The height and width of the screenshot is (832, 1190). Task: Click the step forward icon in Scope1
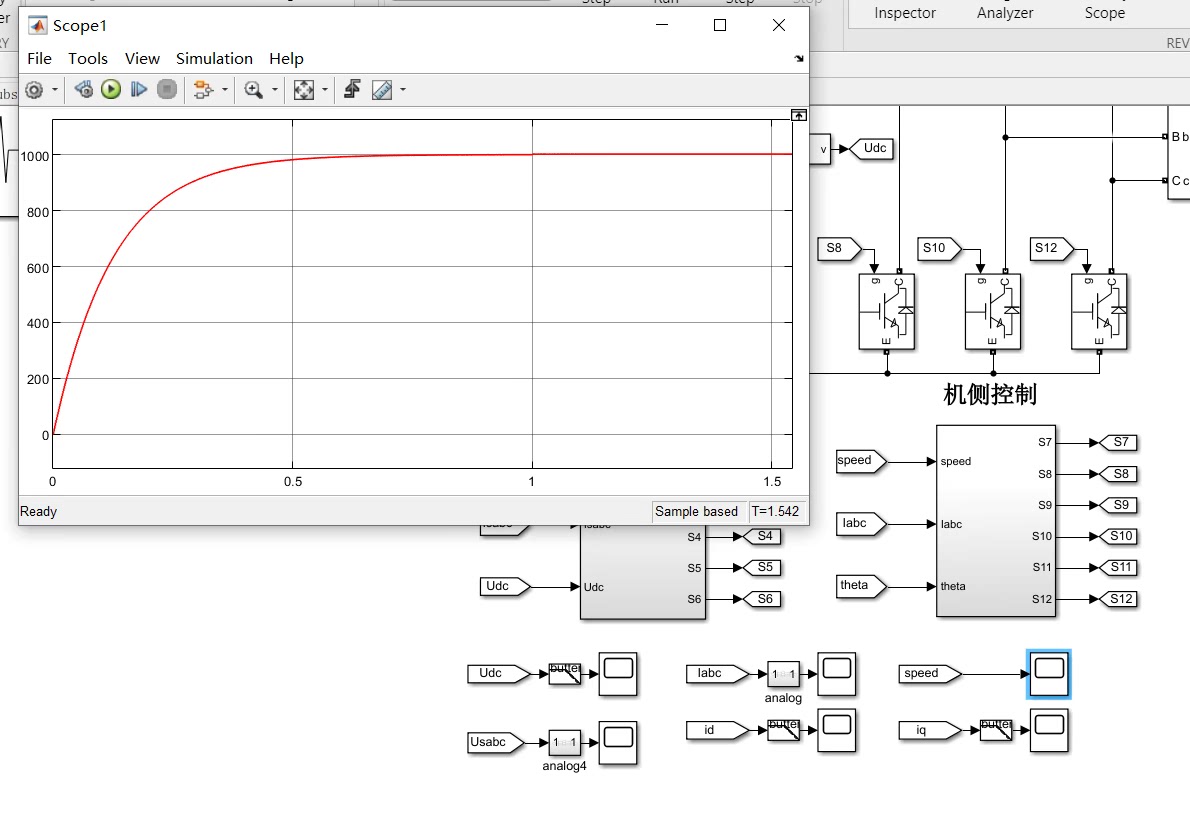click(138, 90)
